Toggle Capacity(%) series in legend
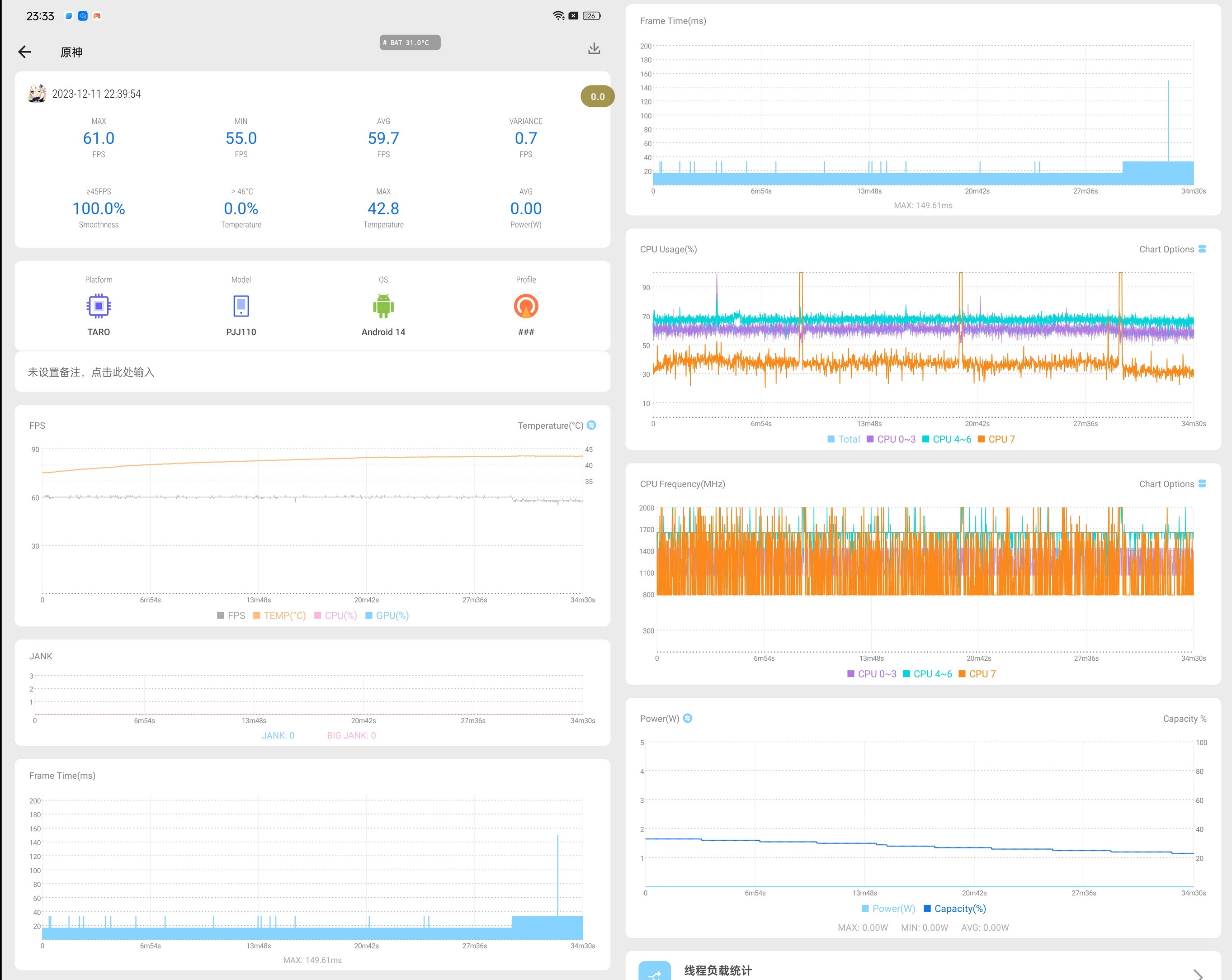Image resolution: width=1232 pixels, height=980 pixels. pyautogui.click(x=954, y=909)
